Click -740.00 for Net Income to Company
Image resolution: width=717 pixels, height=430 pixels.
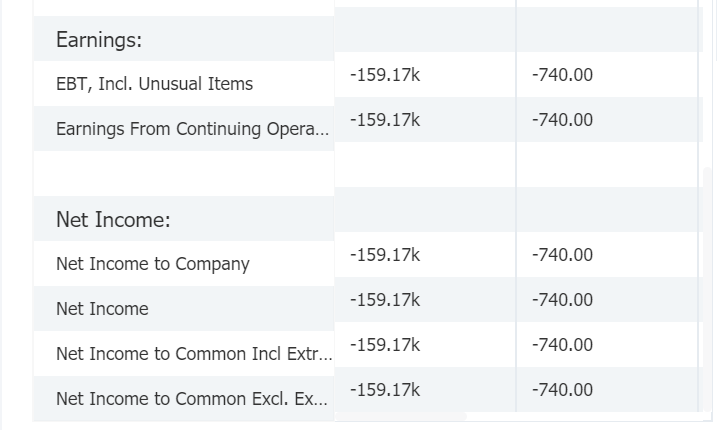tap(562, 254)
